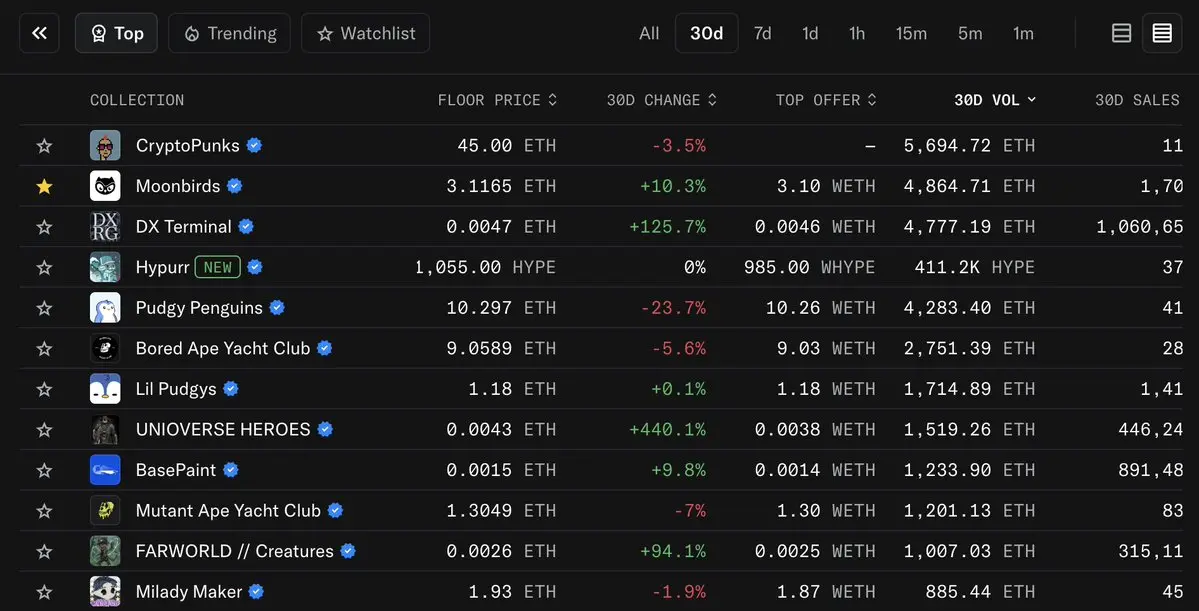Click verified badge next to Milady Maker
Viewport: 1199px width, 611px height.
click(256, 591)
